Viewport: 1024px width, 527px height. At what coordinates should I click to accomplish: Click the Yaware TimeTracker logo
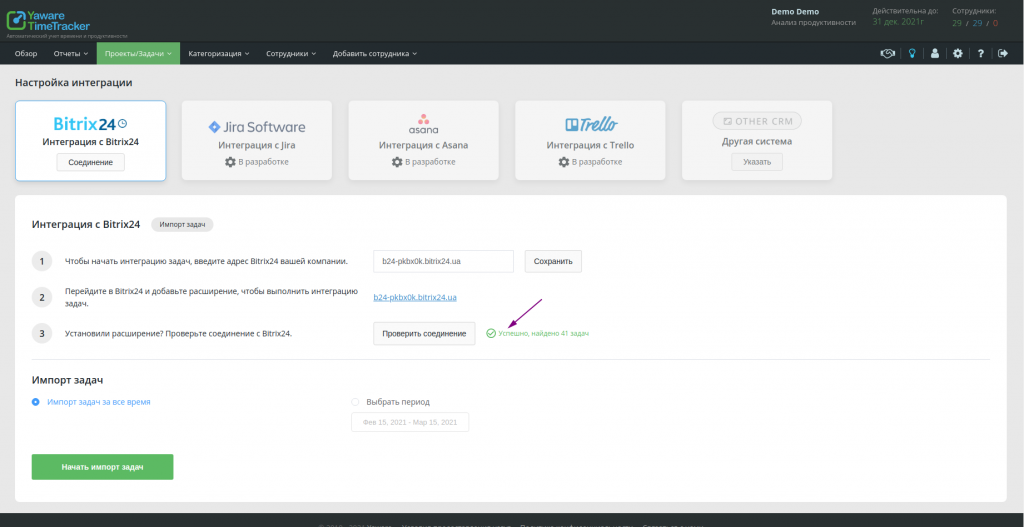click(48, 20)
